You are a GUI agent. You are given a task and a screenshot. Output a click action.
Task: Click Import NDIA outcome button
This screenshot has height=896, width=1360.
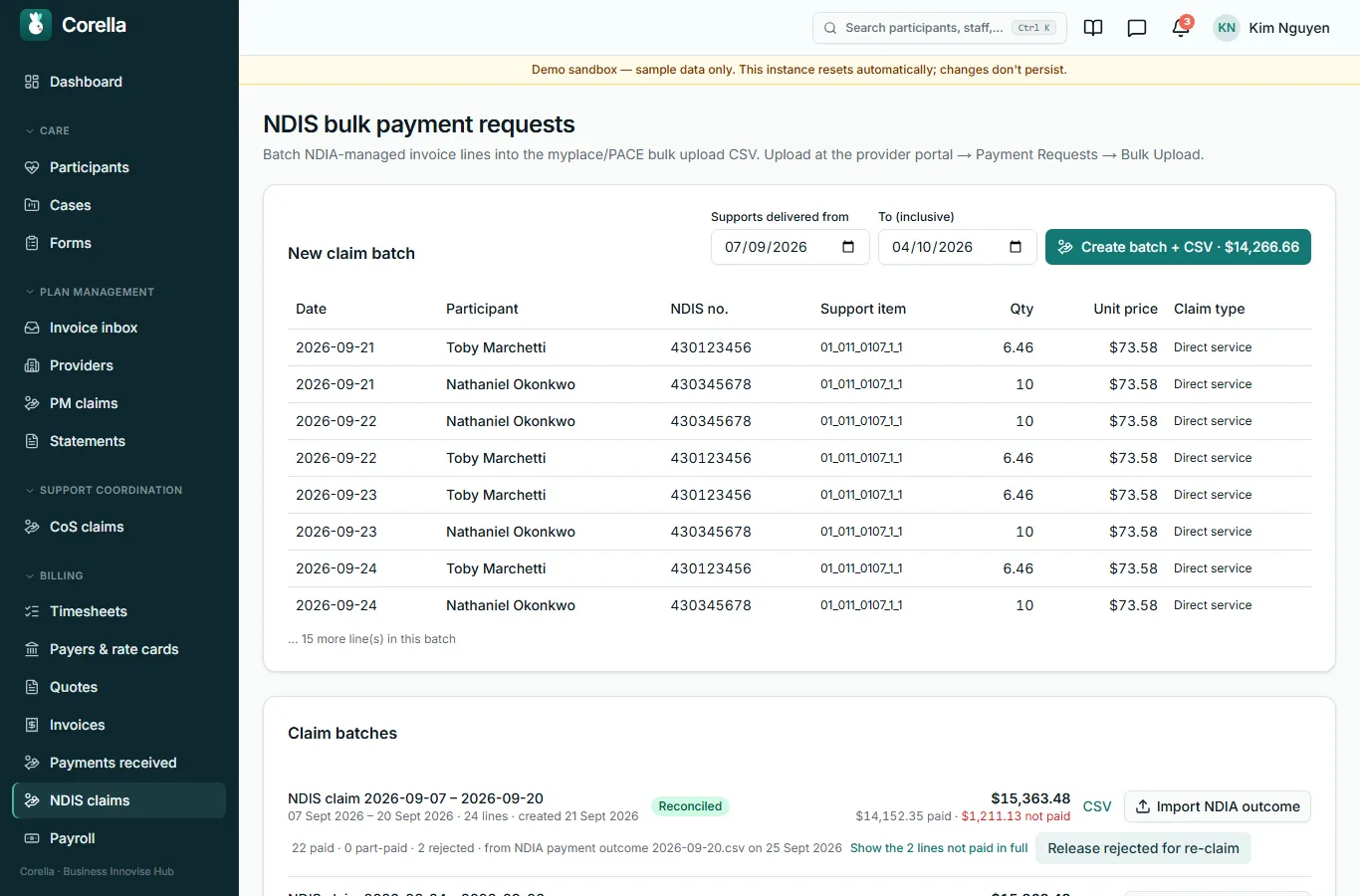point(1218,806)
